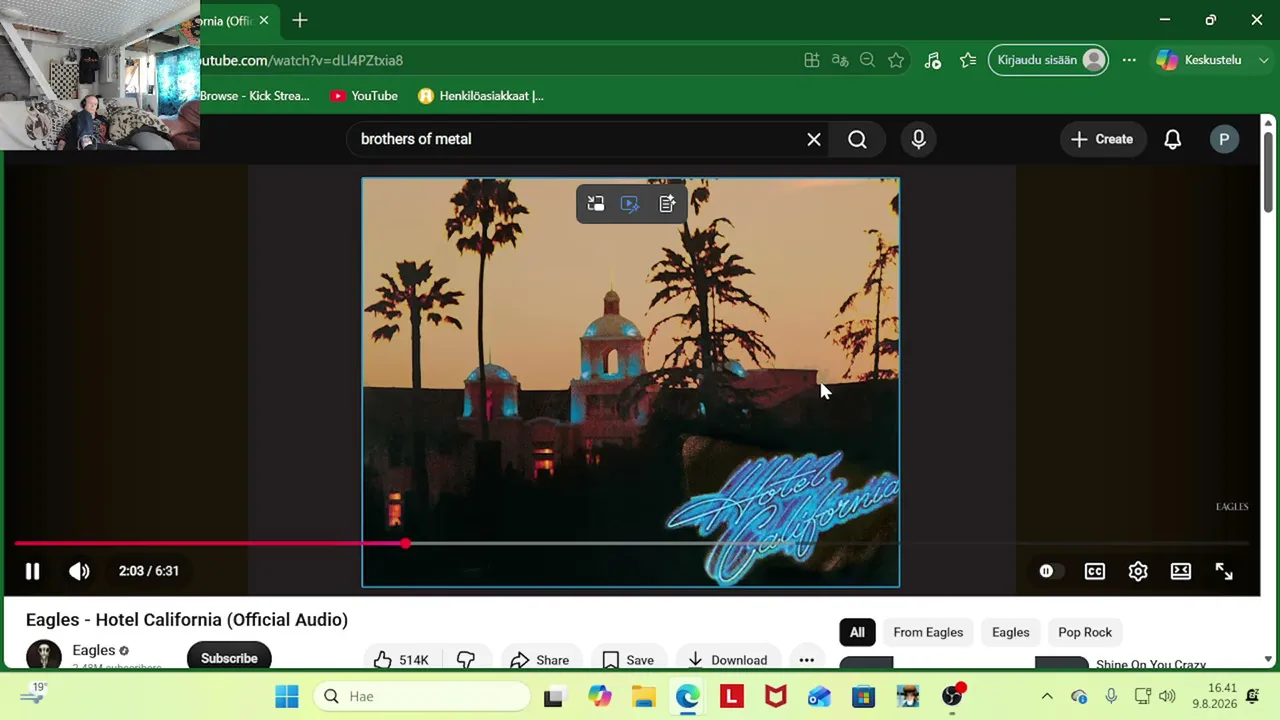Click the YouTube search magnifier button
This screenshot has height=720, width=1280.
(x=857, y=139)
